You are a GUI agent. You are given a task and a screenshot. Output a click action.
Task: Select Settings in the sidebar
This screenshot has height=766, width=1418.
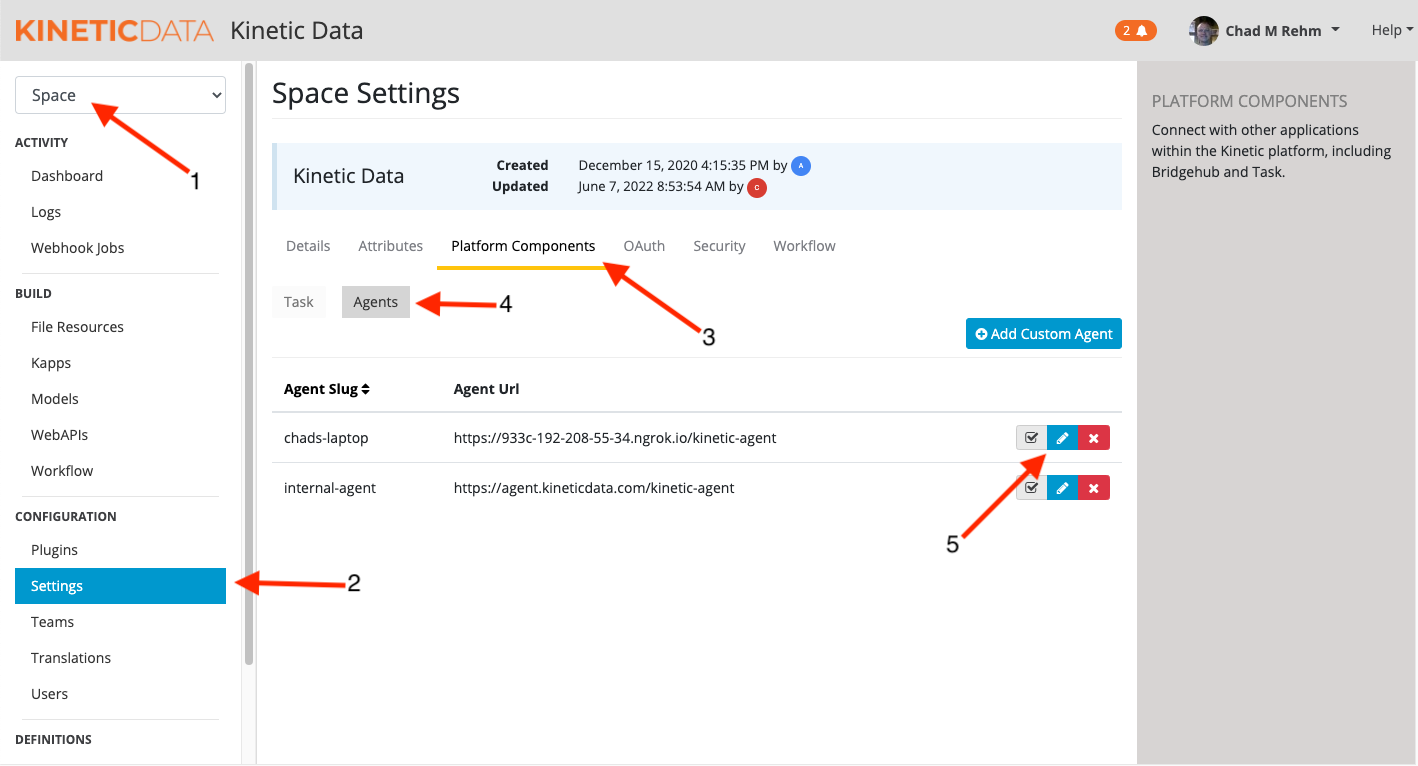tap(120, 586)
